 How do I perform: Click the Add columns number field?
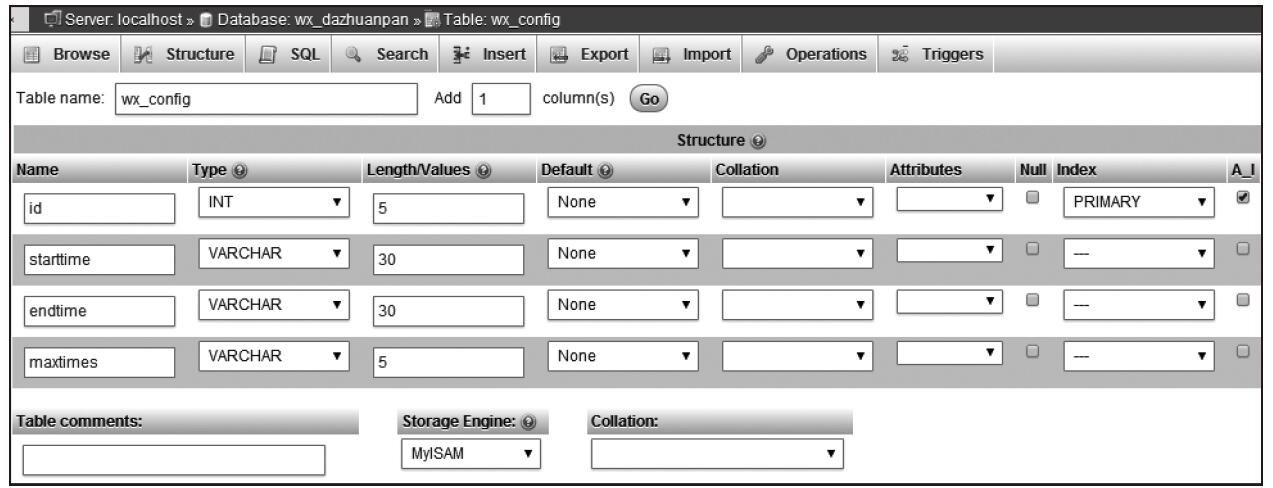(x=499, y=101)
